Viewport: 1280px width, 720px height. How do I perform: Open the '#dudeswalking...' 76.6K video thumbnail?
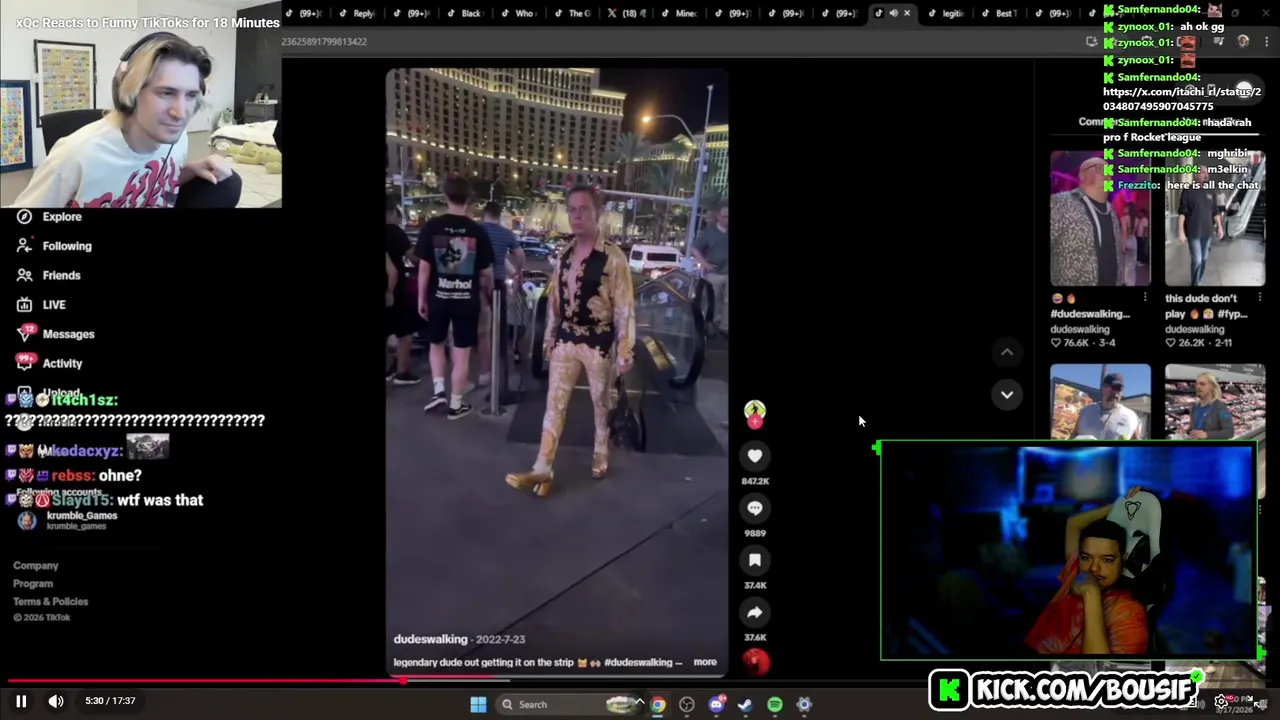pos(1100,219)
